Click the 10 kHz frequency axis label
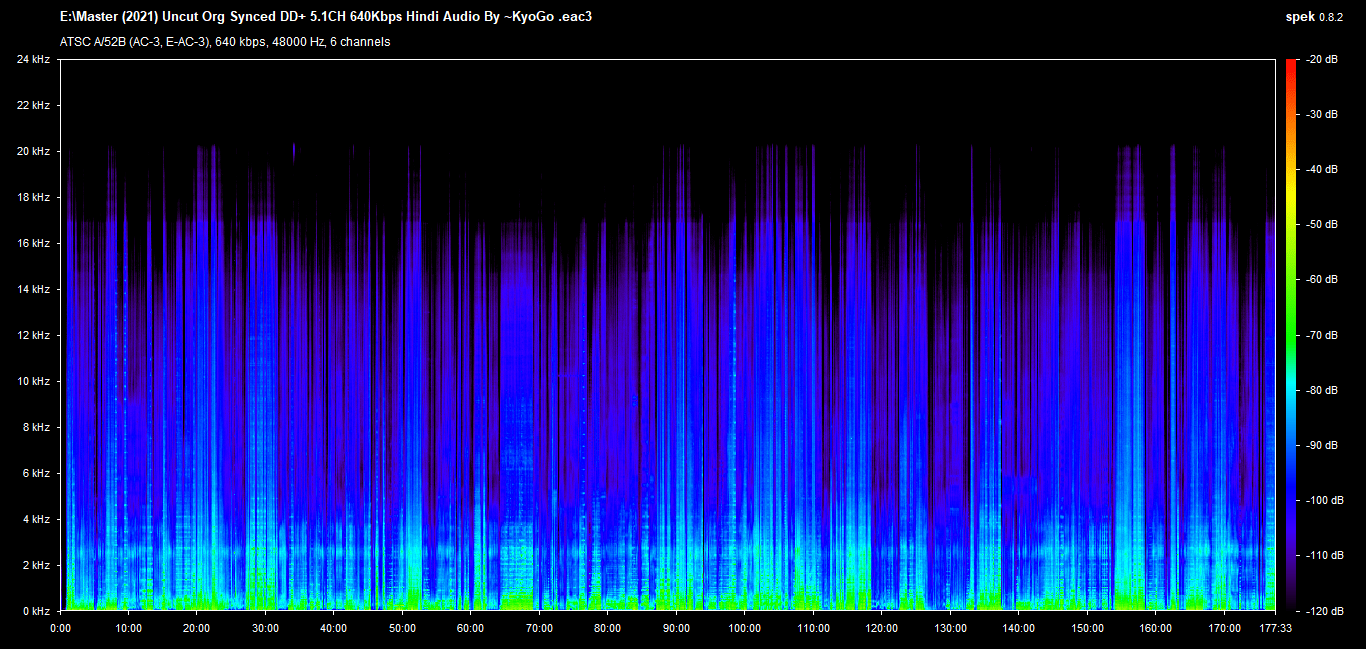The width and height of the screenshot is (1366, 649). [33, 382]
